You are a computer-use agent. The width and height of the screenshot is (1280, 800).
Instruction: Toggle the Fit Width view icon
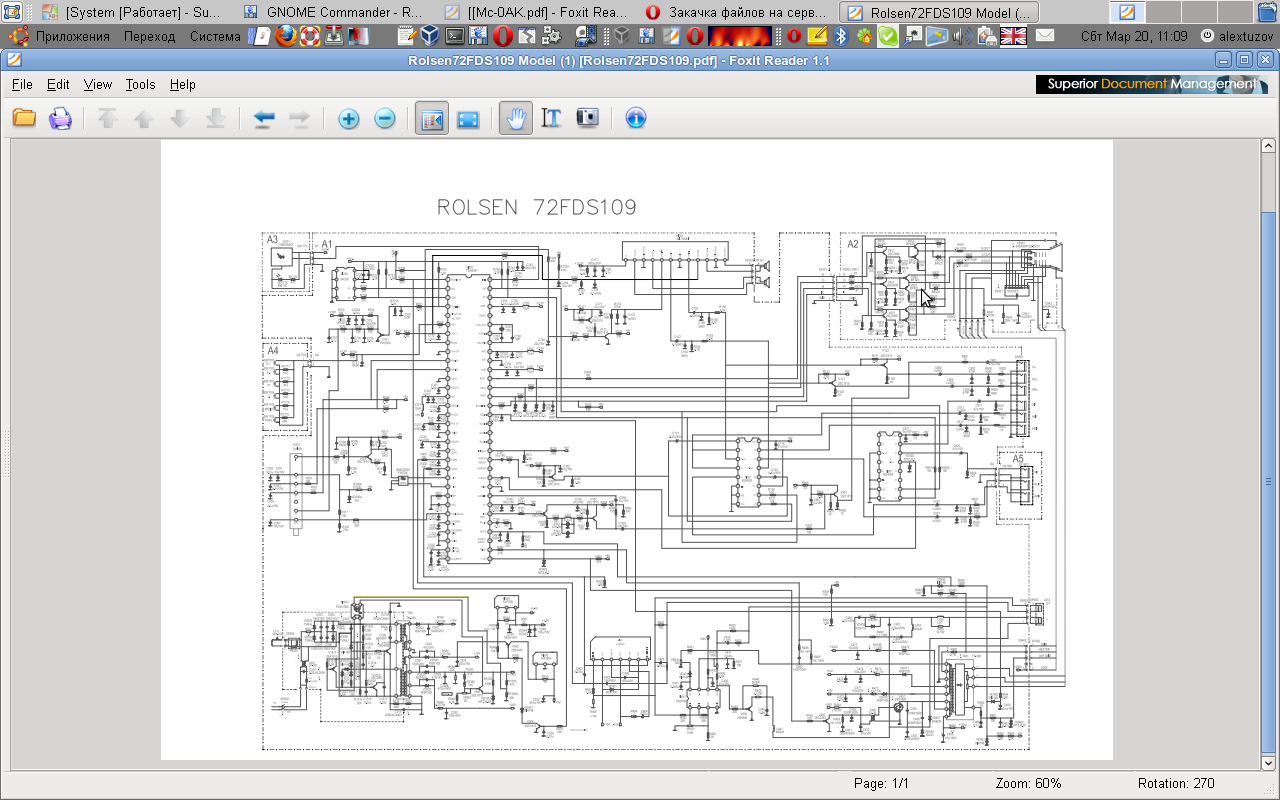coord(432,118)
